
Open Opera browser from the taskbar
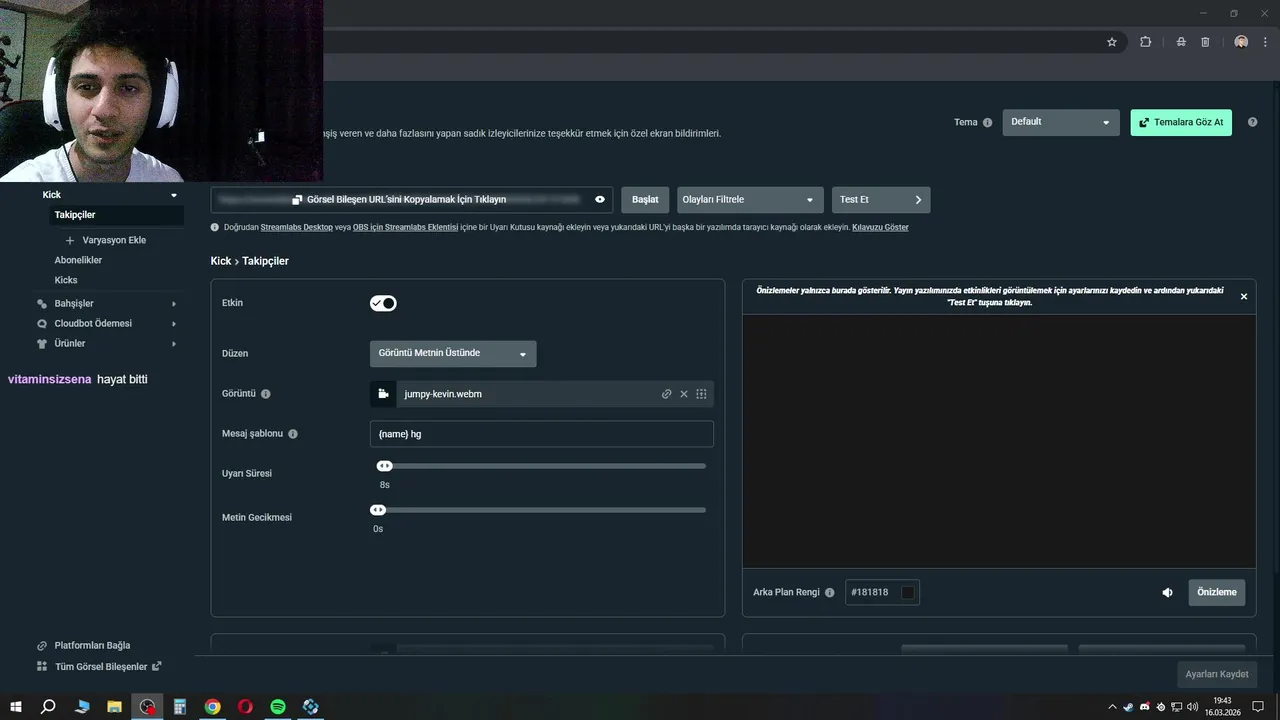tap(245, 706)
